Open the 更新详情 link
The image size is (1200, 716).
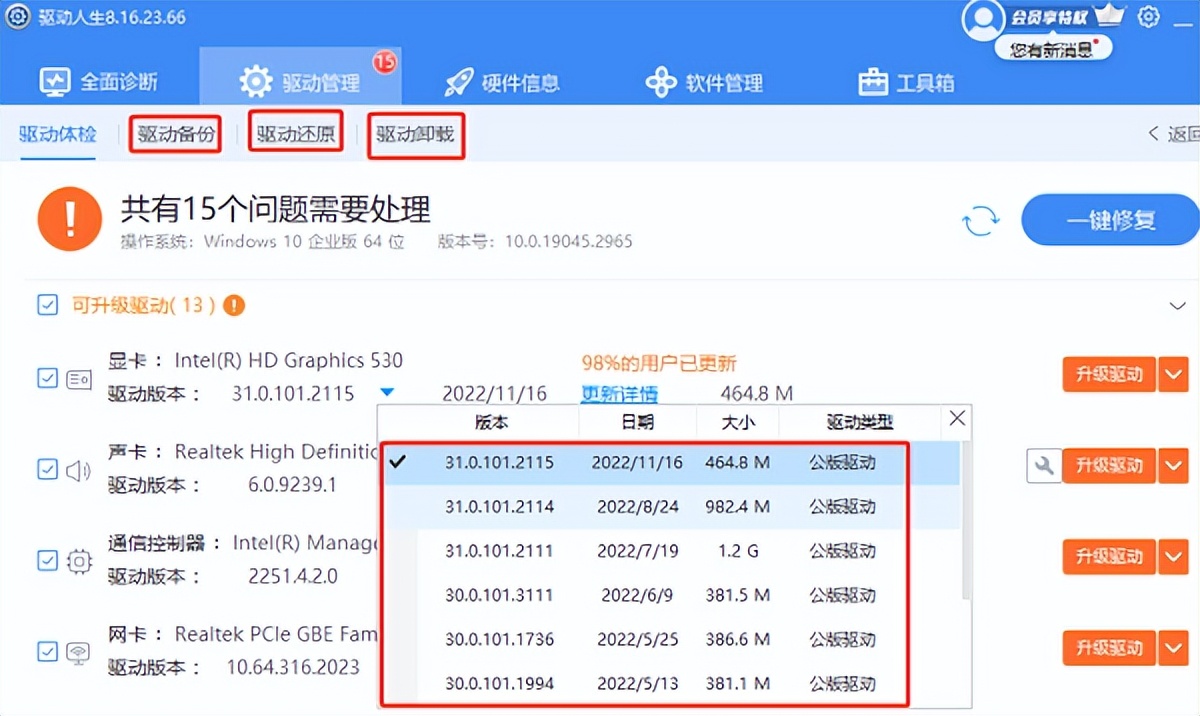619,394
